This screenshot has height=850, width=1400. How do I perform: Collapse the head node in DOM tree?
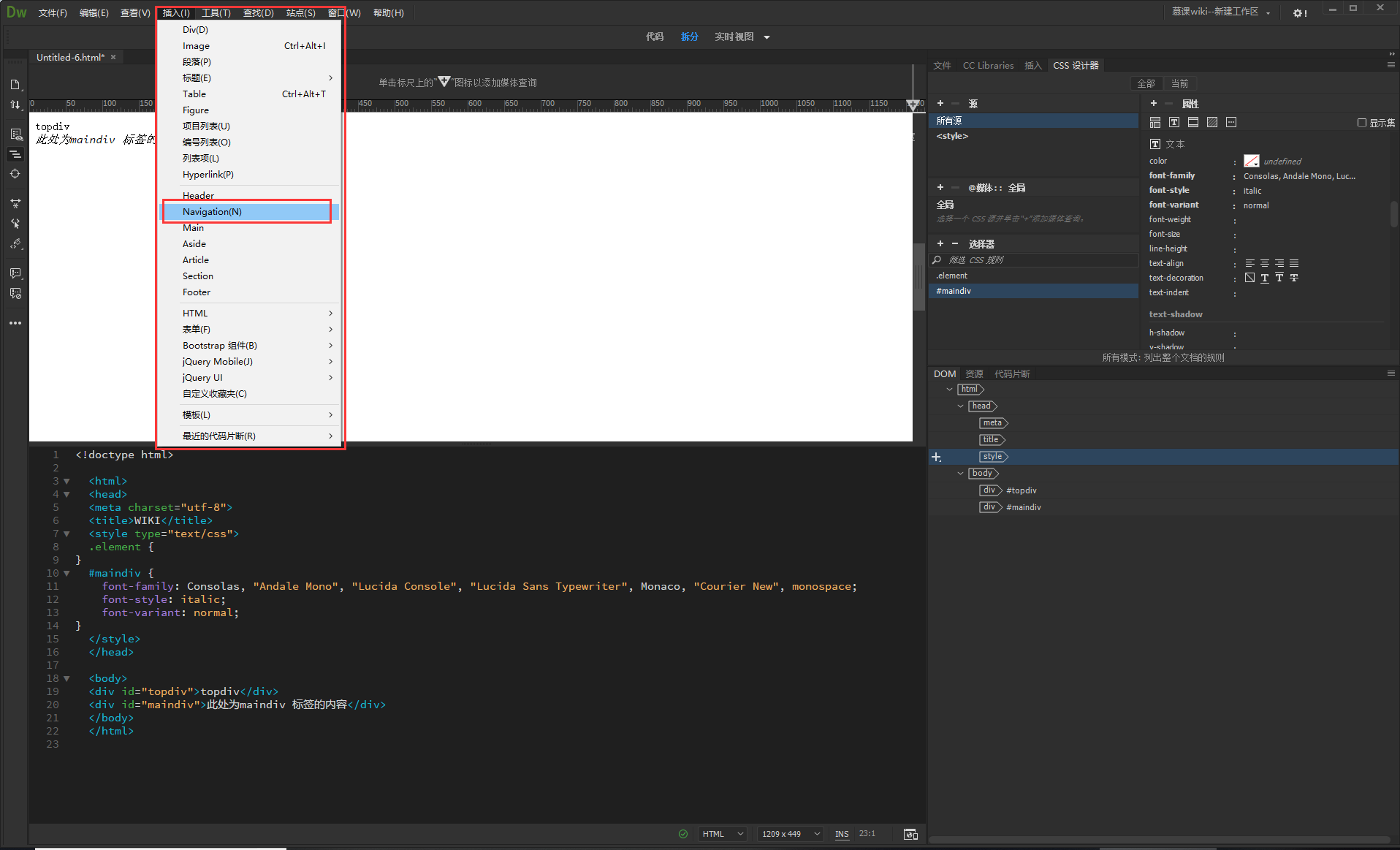tap(960, 406)
